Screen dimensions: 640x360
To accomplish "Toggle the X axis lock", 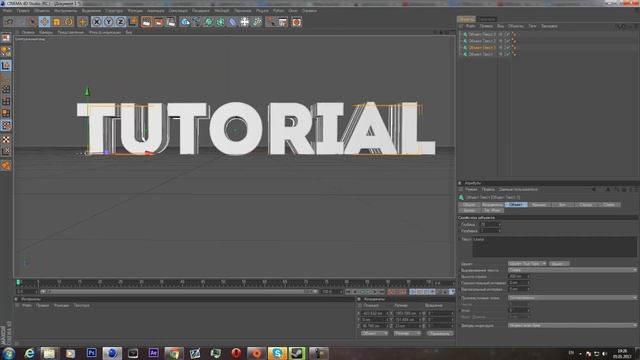I will pyautogui.click(x=96, y=22).
